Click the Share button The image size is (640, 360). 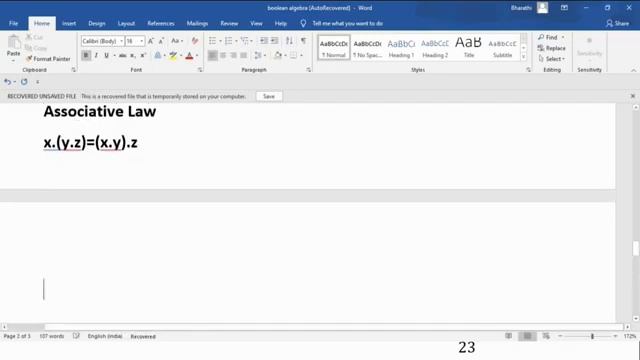tap(618, 24)
